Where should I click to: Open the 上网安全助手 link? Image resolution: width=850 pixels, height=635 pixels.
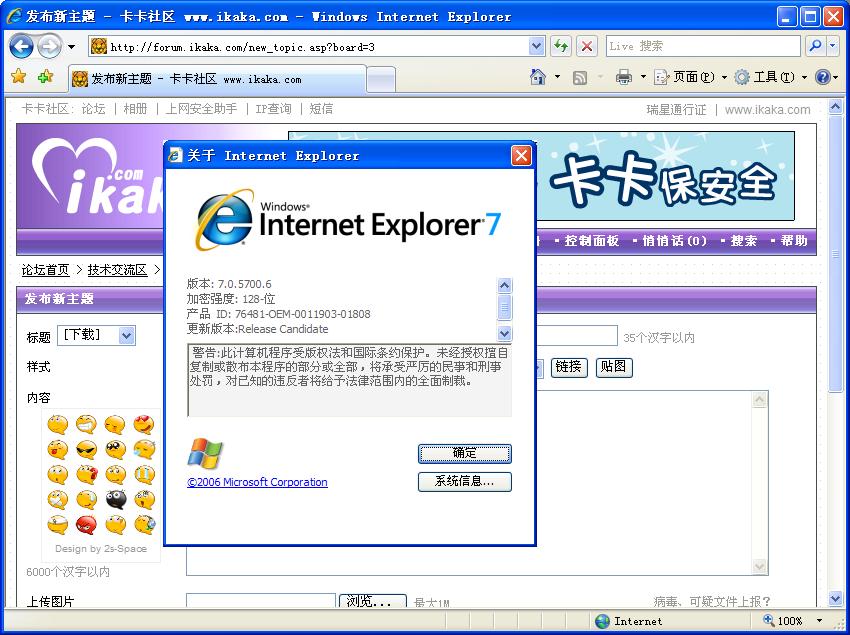pyautogui.click(x=201, y=109)
